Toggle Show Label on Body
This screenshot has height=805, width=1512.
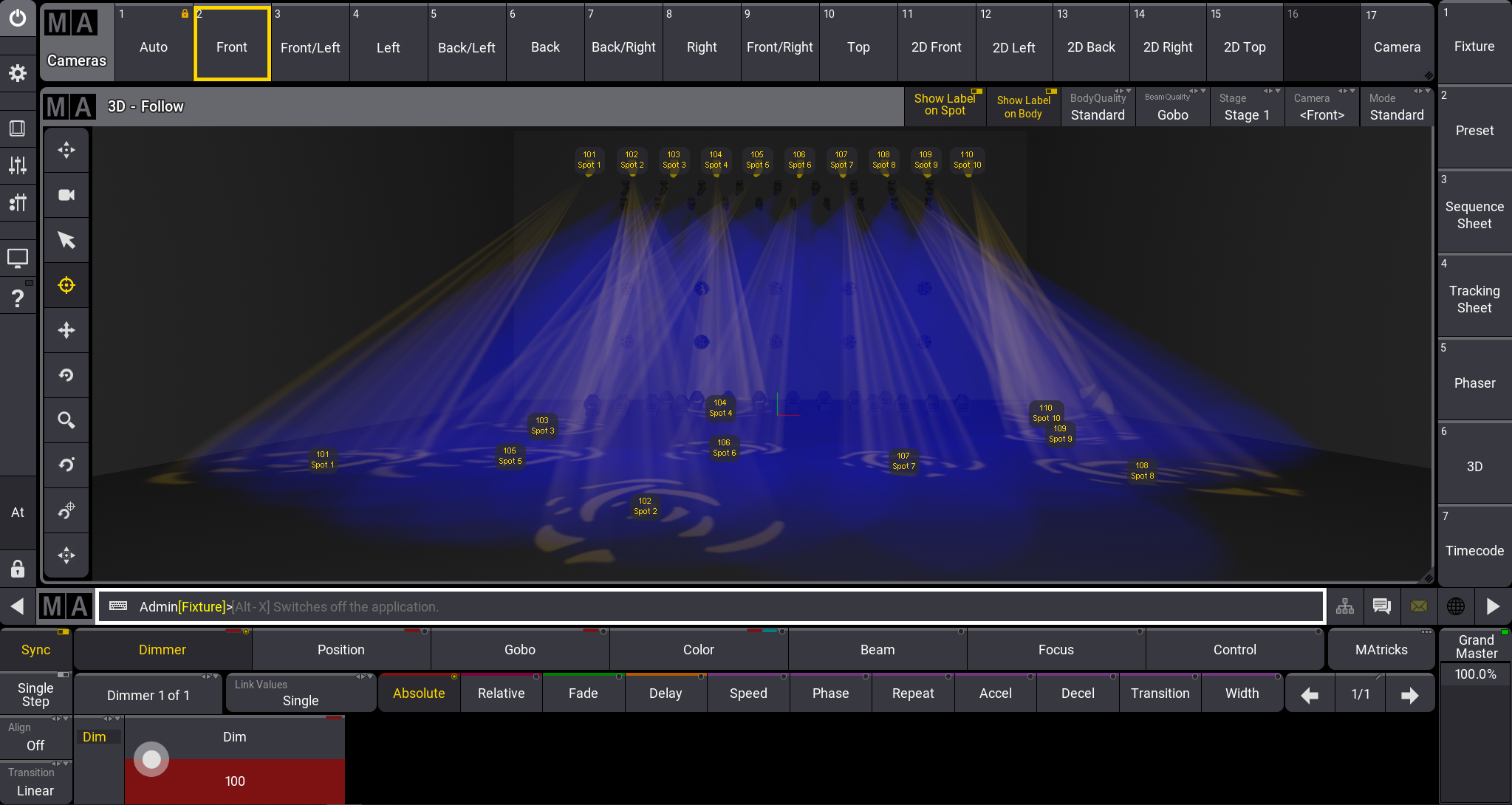[1023, 107]
